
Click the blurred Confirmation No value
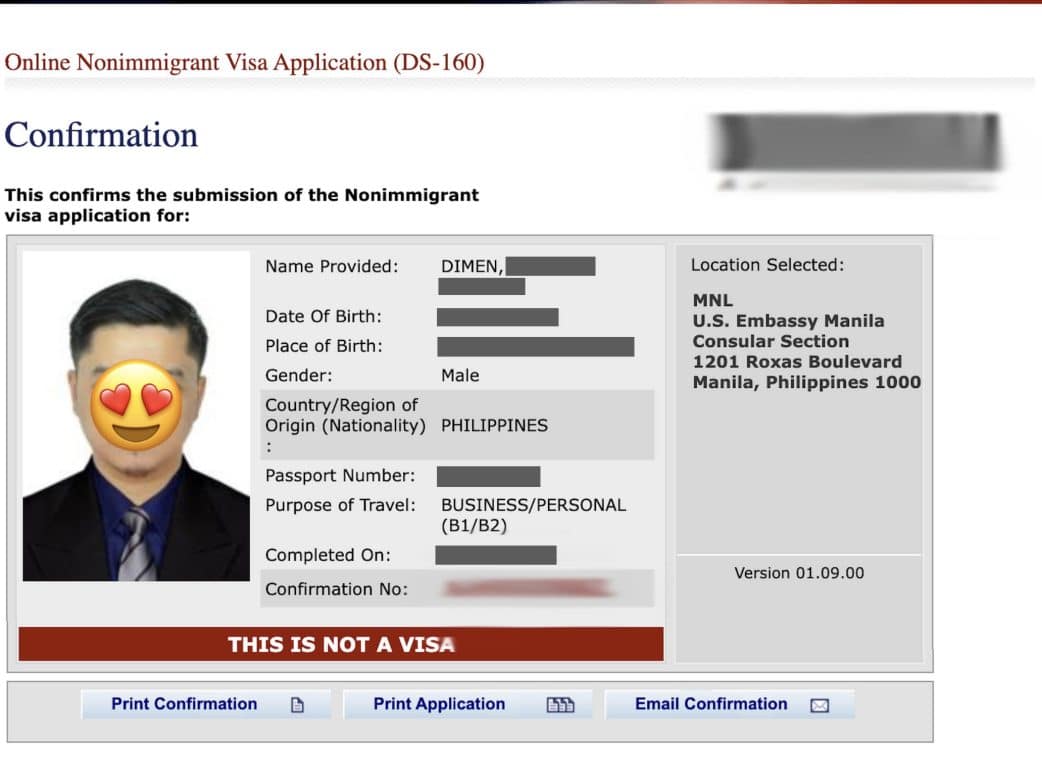point(531,589)
